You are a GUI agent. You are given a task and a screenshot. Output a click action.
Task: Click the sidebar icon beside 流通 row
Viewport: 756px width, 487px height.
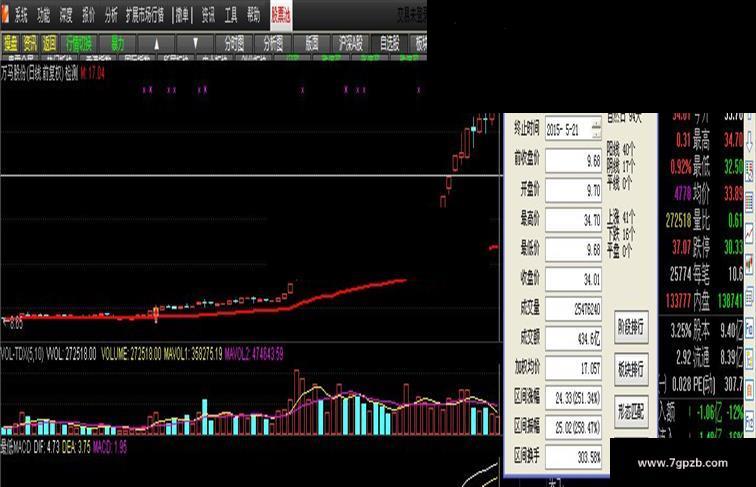750,358
